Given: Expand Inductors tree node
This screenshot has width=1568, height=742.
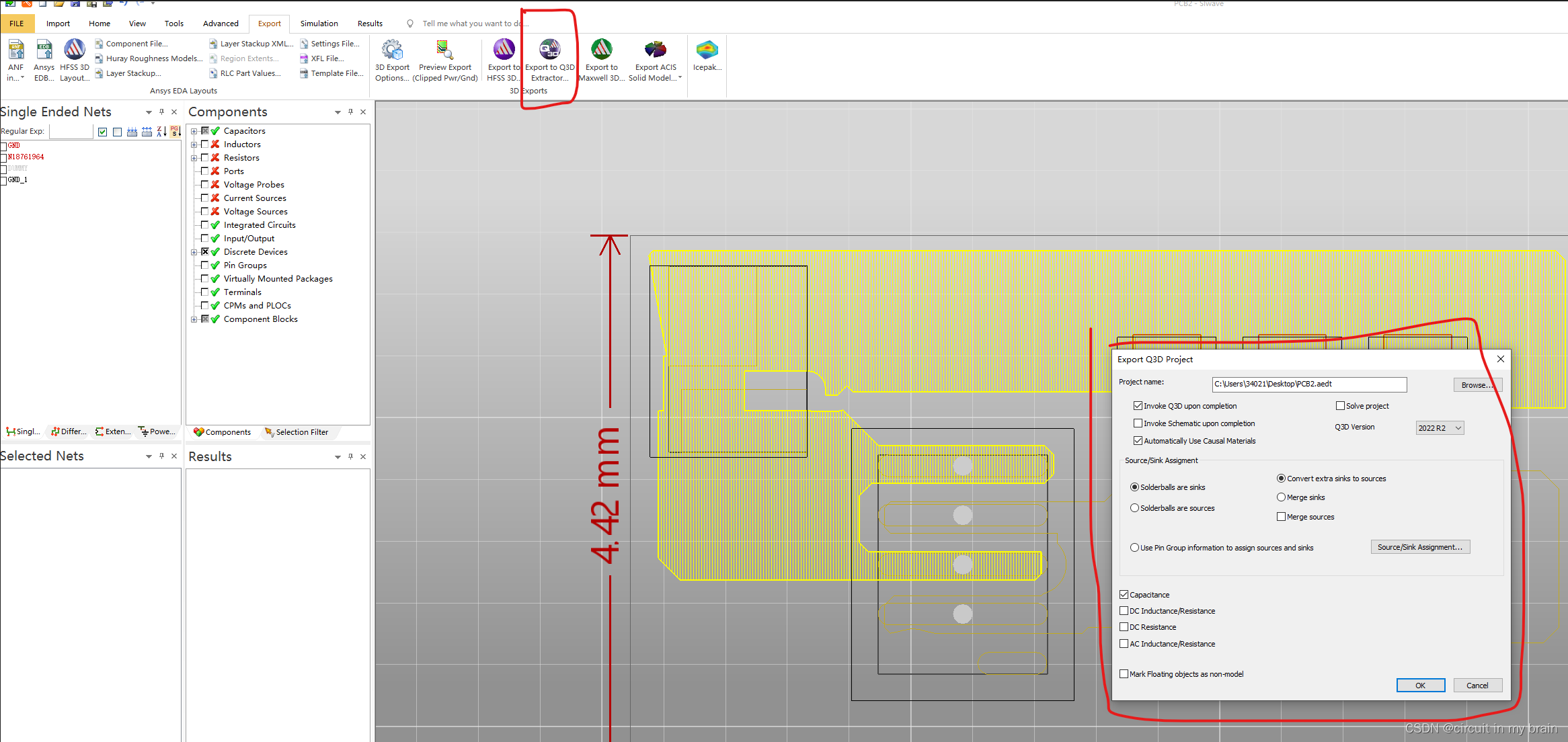Looking at the screenshot, I should pos(194,145).
